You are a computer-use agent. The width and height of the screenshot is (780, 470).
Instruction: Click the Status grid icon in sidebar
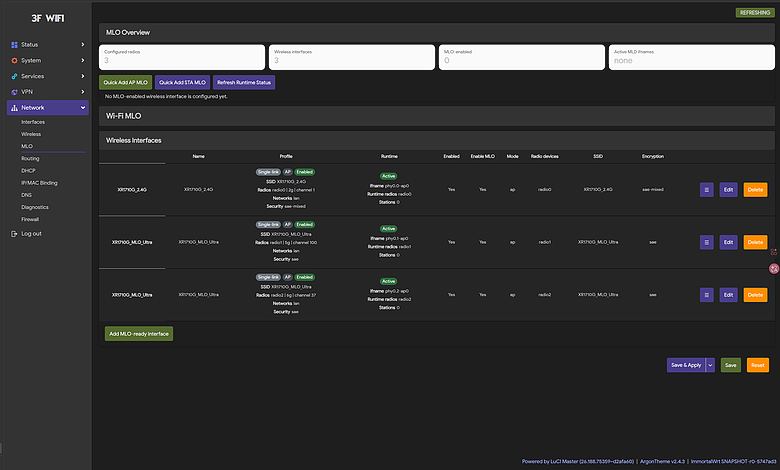tap(14, 45)
